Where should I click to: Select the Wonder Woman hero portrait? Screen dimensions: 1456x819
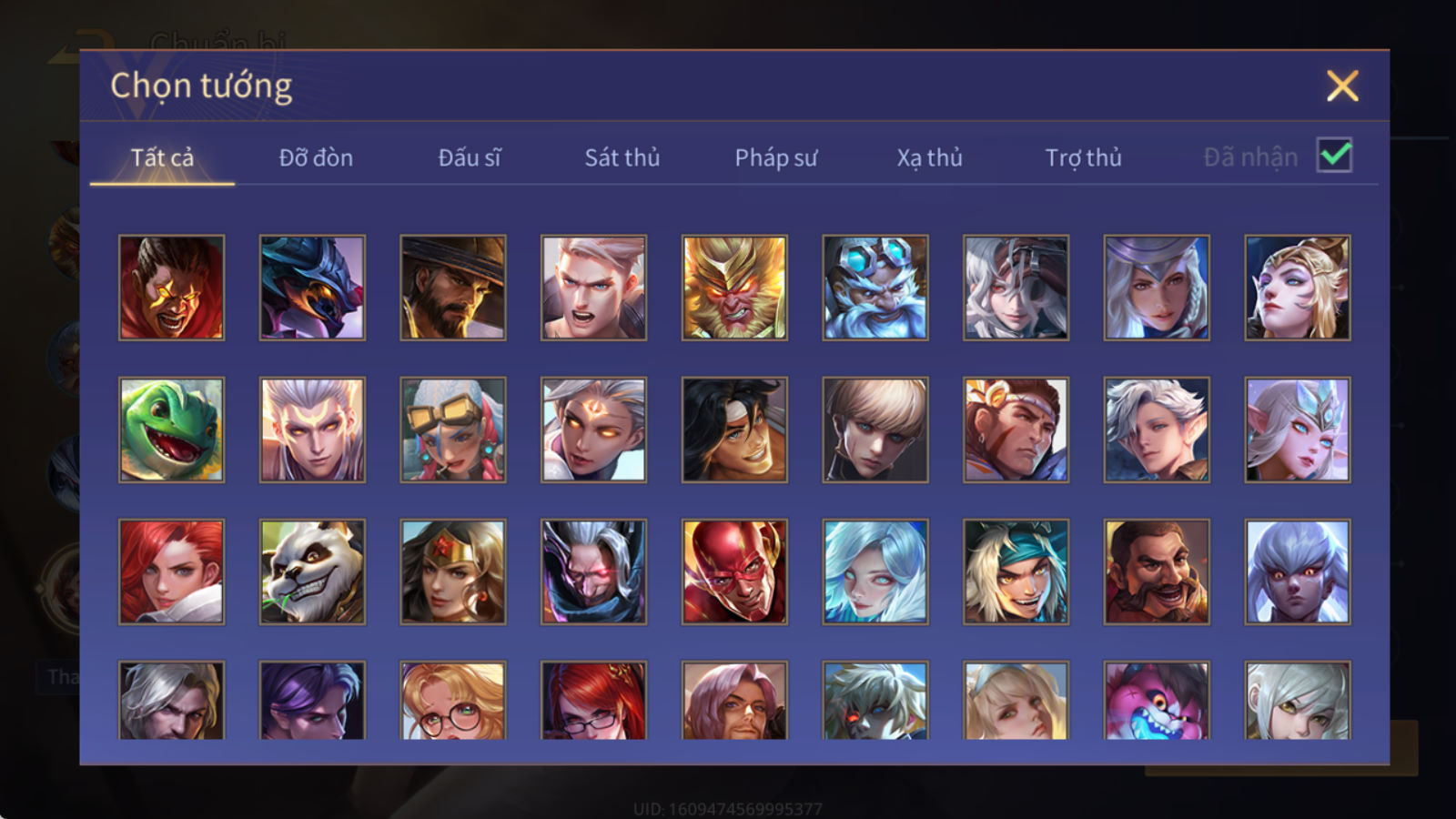pos(453,571)
